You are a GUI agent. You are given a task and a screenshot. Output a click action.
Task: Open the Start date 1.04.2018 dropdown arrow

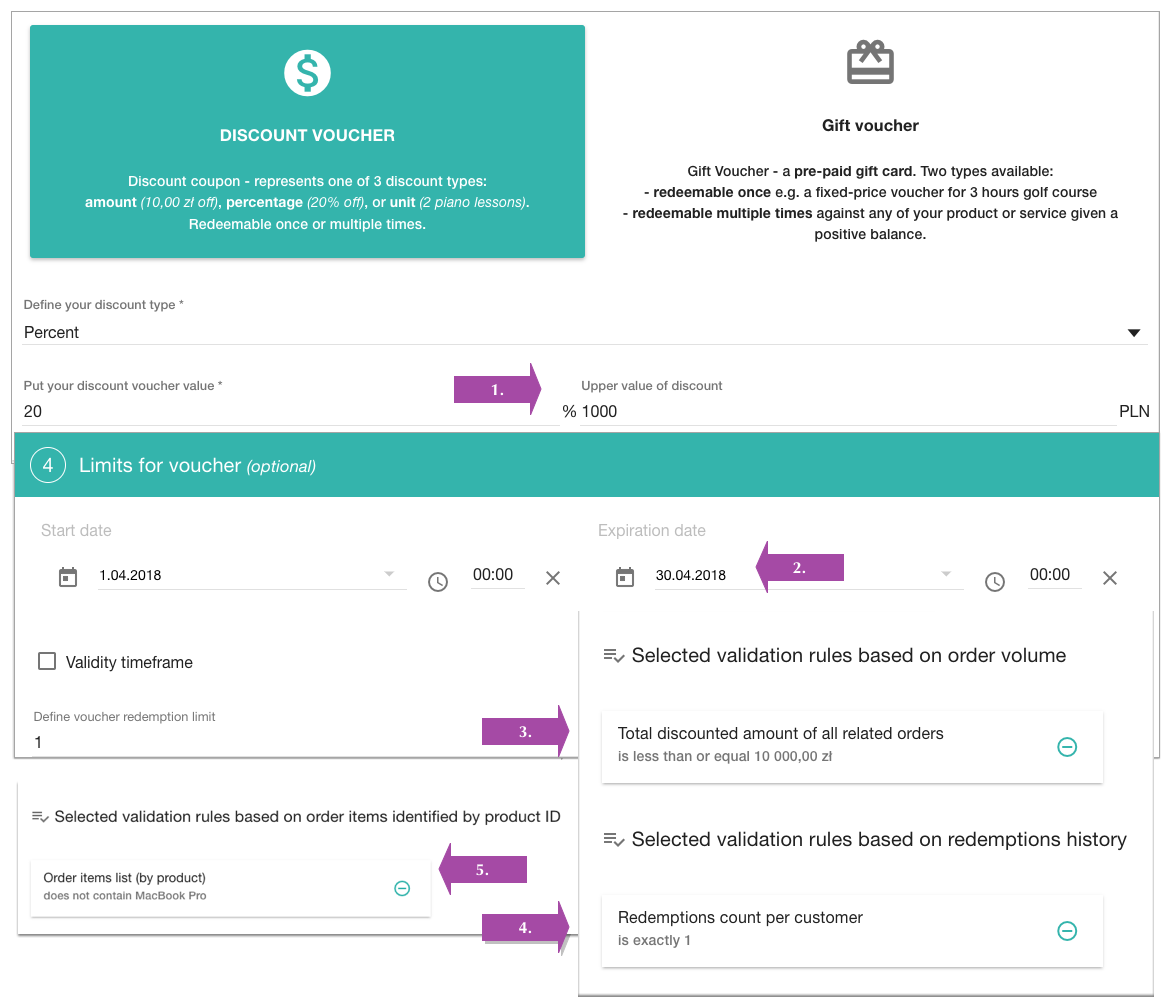point(389,574)
